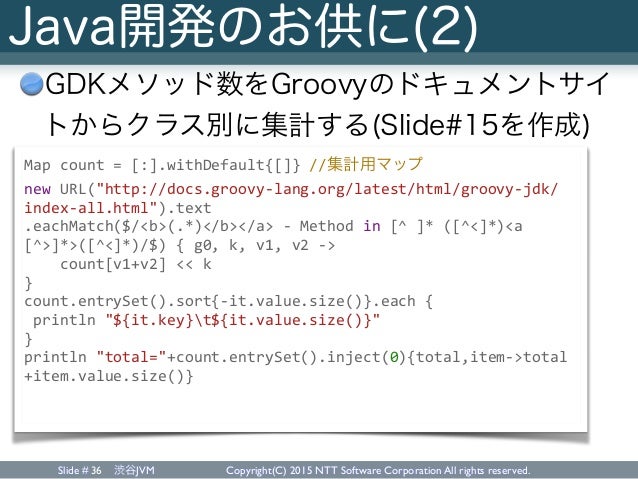Click the comment "//集計用マップ"
Screen dimensions: 638x479
click(366, 164)
